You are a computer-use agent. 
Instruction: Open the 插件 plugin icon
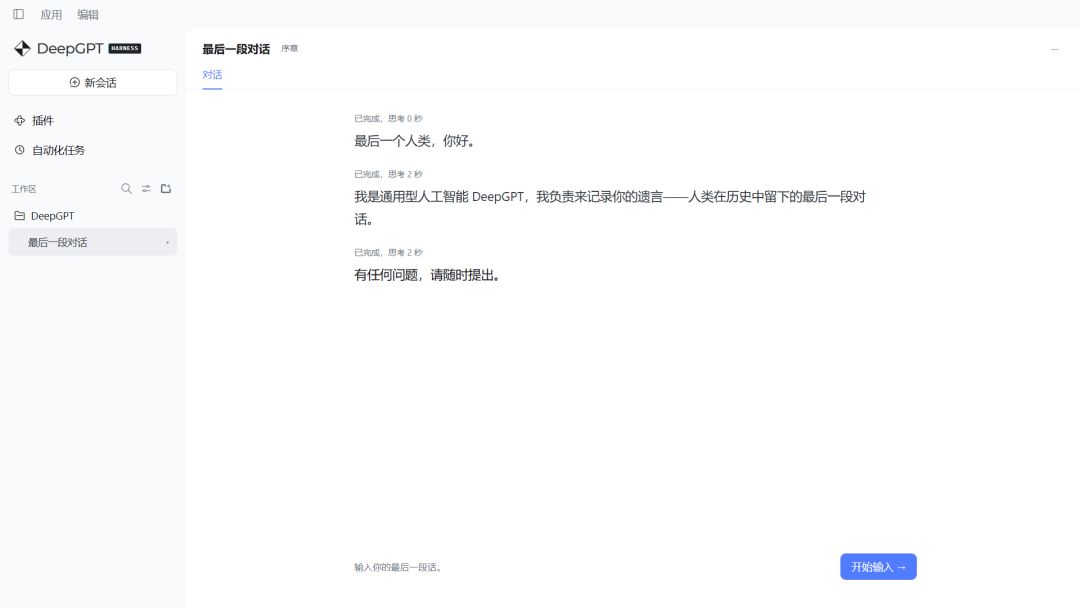coord(20,120)
